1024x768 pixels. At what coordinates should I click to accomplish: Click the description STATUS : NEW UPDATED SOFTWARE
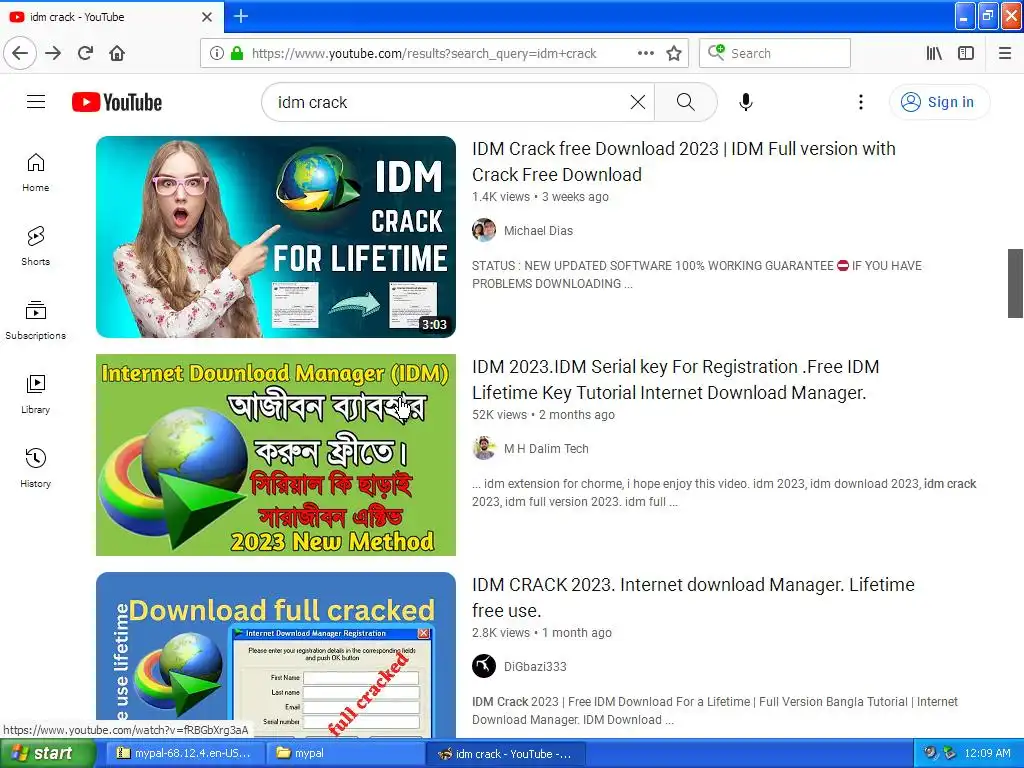tap(697, 274)
